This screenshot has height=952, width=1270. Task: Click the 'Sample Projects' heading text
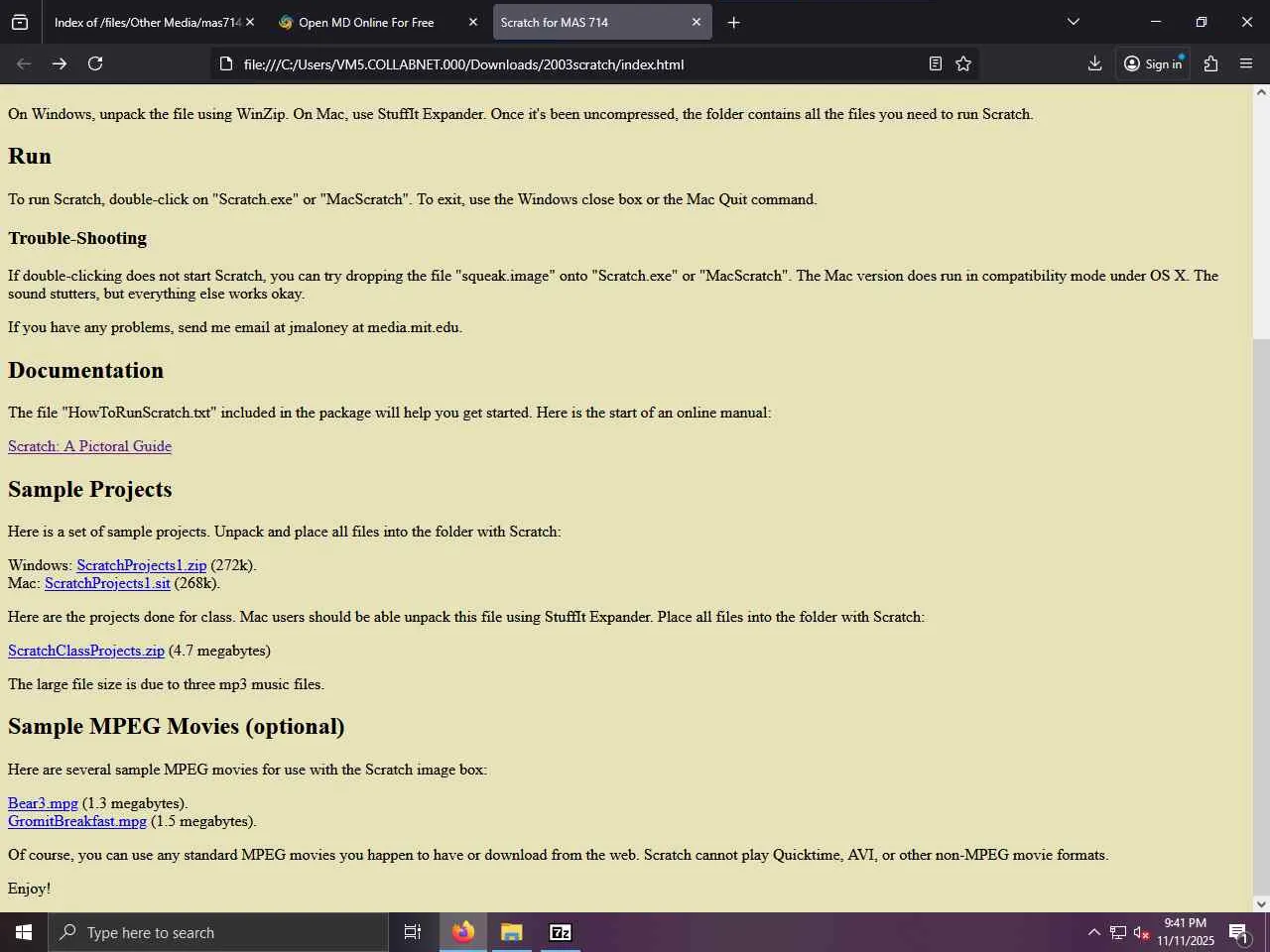(x=90, y=489)
